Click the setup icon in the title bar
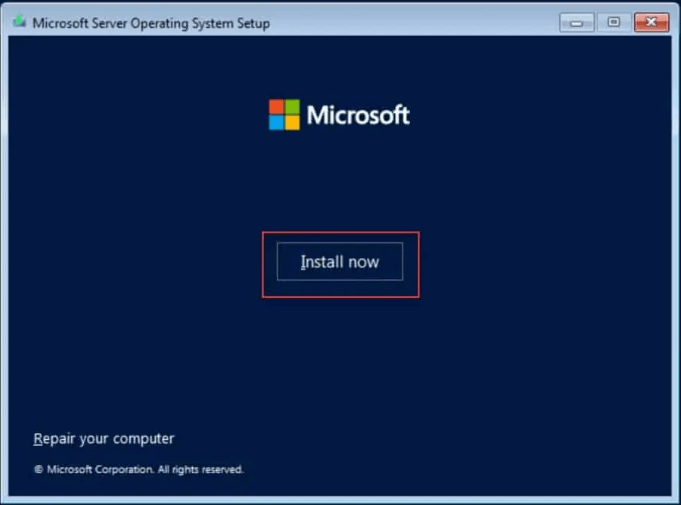 point(19,22)
